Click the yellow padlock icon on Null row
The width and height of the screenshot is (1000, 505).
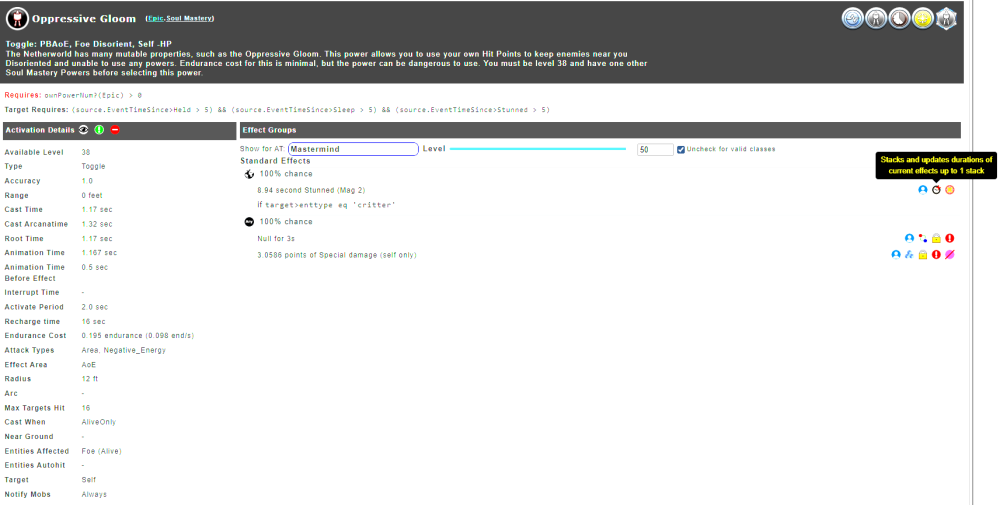(x=936, y=238)
